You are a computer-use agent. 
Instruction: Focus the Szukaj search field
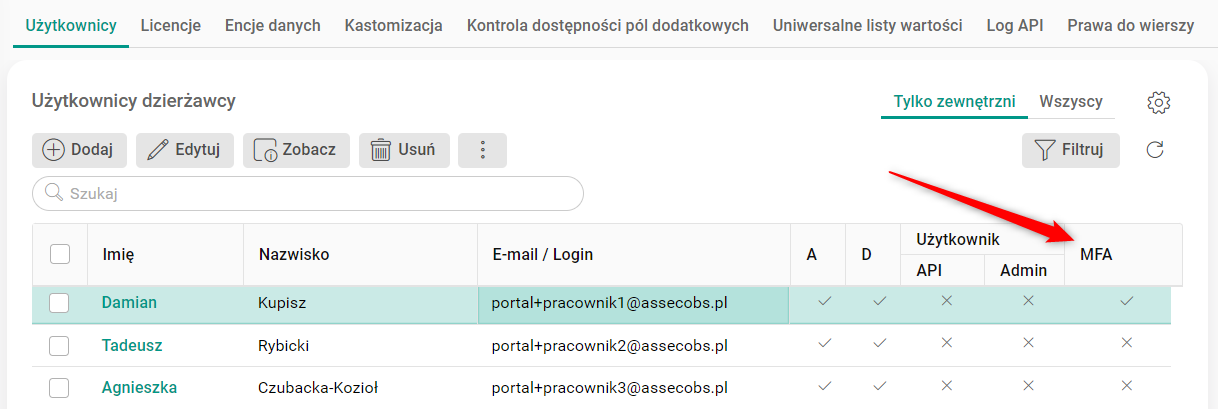pos(308,194)
